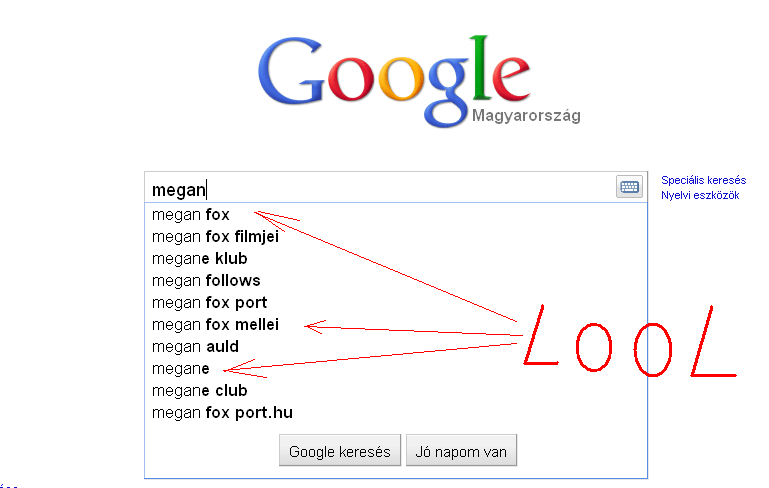This screenshot has width=769, height=488.
Task: Focus the search box containing megan
Action: click(380, 189)
